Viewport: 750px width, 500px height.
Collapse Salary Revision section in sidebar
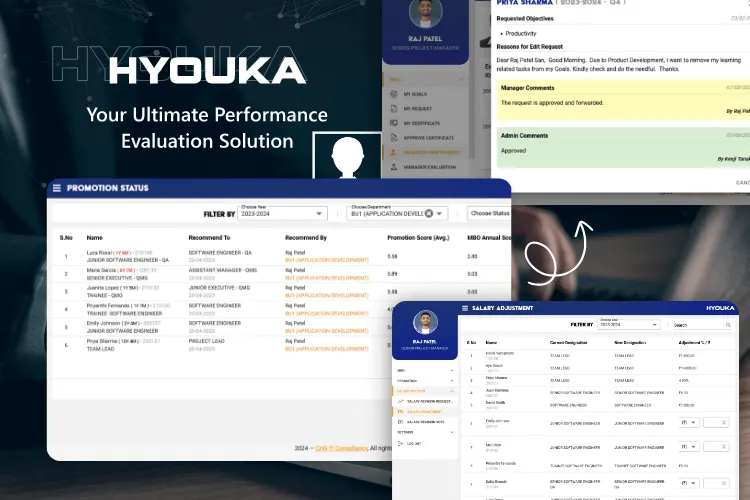(452, 391)
